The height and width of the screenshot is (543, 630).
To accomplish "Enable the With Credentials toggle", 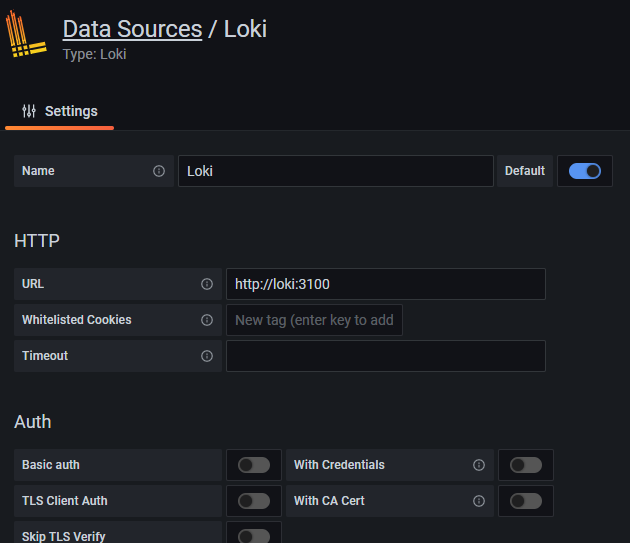I will point(526,465).
